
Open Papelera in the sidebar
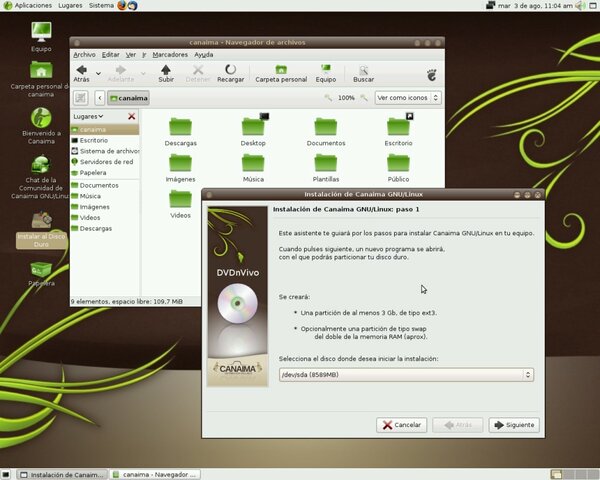(x=104, y=173)
